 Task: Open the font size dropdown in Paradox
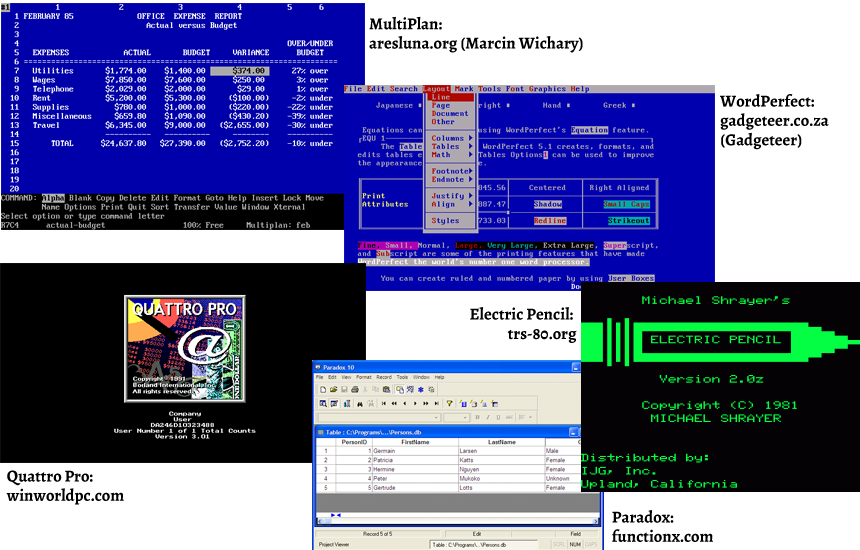465,417
